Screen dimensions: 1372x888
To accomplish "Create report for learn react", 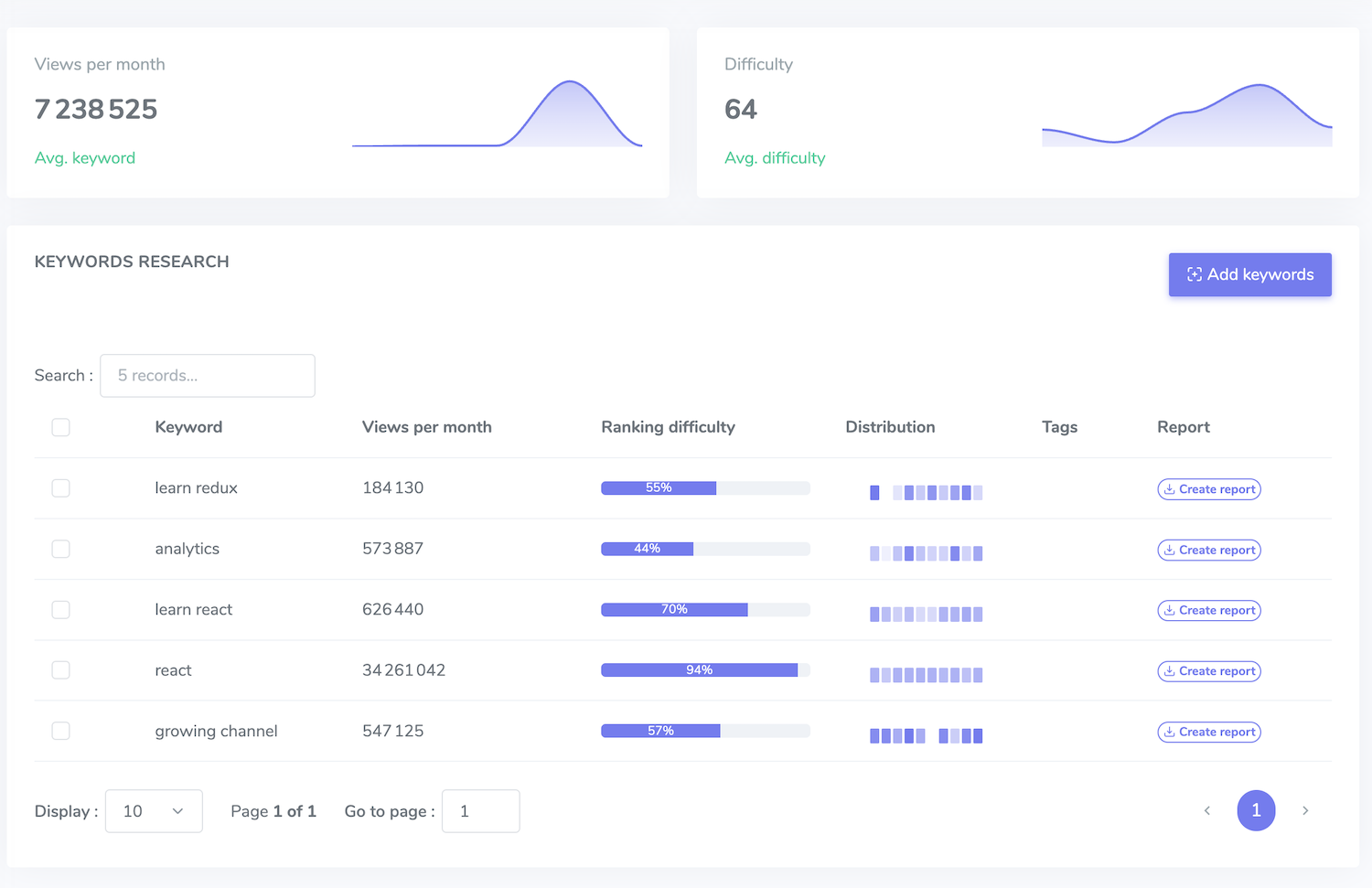I will coord(1209,610).
